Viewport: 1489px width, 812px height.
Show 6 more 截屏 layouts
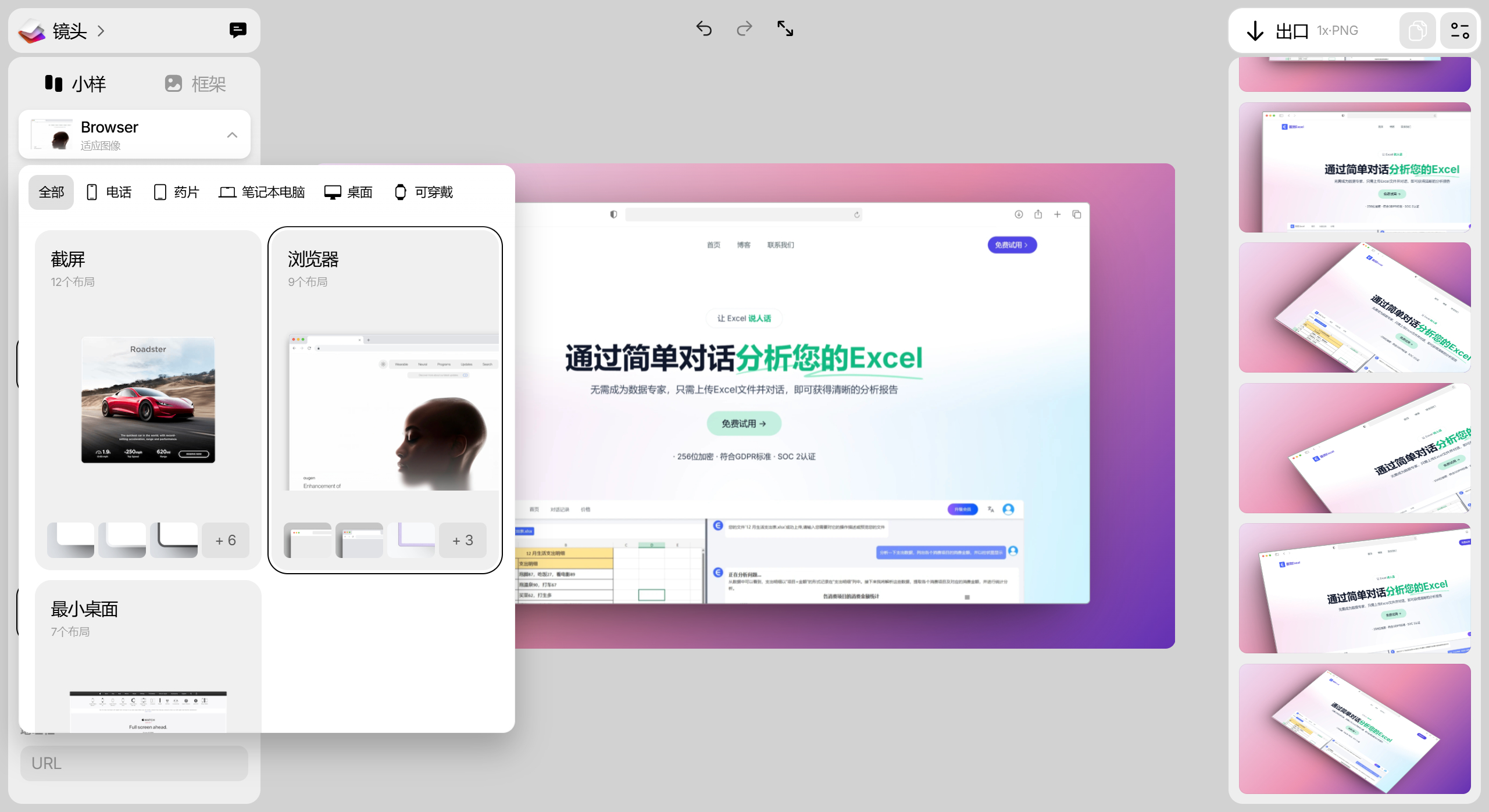pos(226,541)
